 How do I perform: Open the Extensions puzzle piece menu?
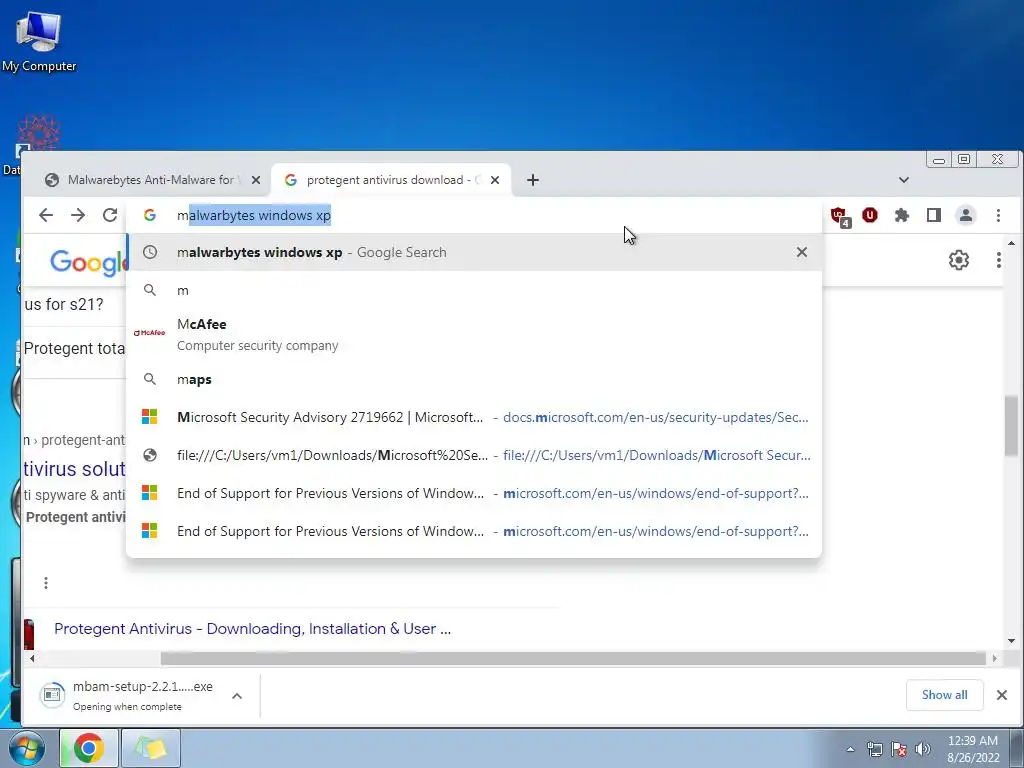[x=902, y=215]
